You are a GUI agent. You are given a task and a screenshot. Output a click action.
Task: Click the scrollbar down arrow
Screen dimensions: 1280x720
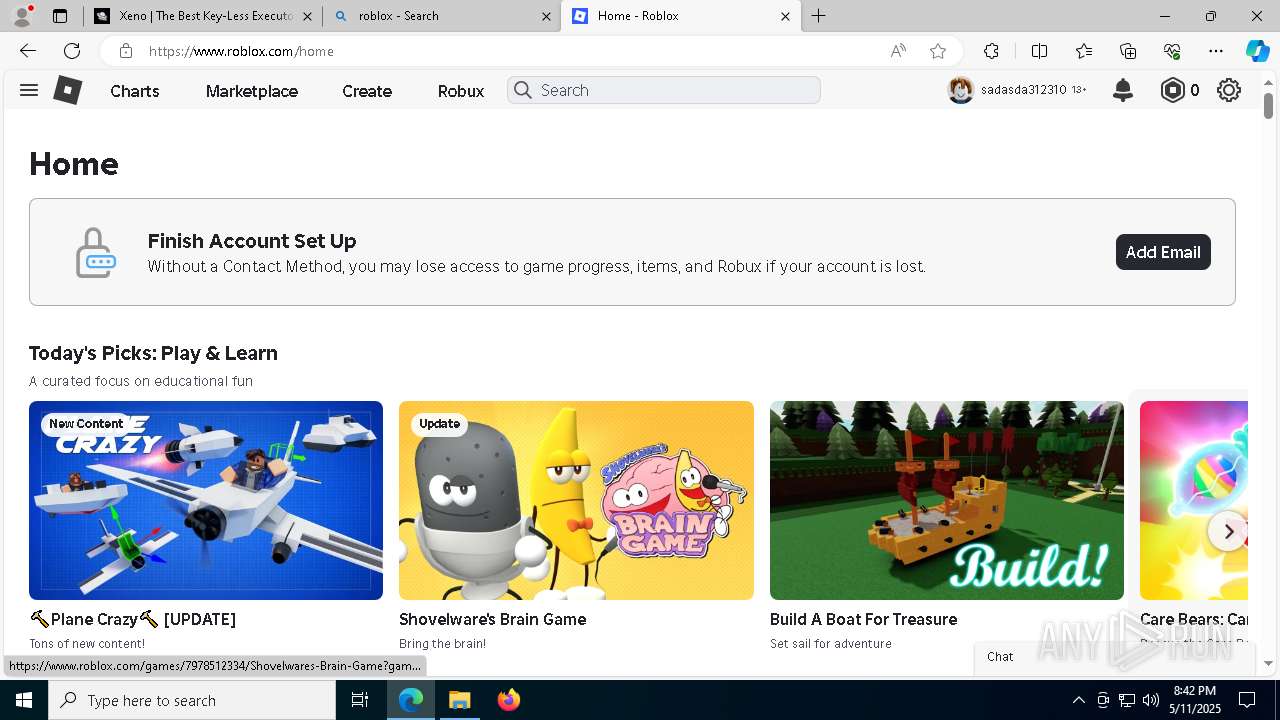coord(1268,663)
